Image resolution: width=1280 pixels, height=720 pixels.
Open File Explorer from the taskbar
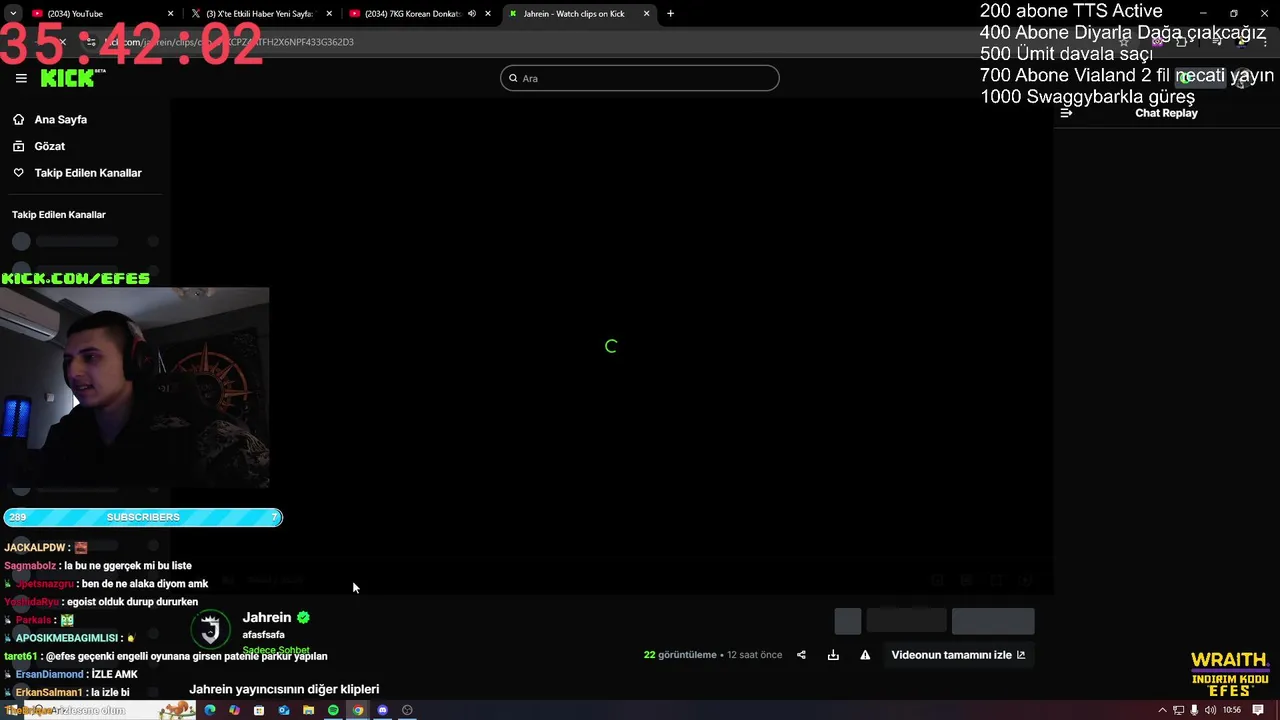coord(308,710)
